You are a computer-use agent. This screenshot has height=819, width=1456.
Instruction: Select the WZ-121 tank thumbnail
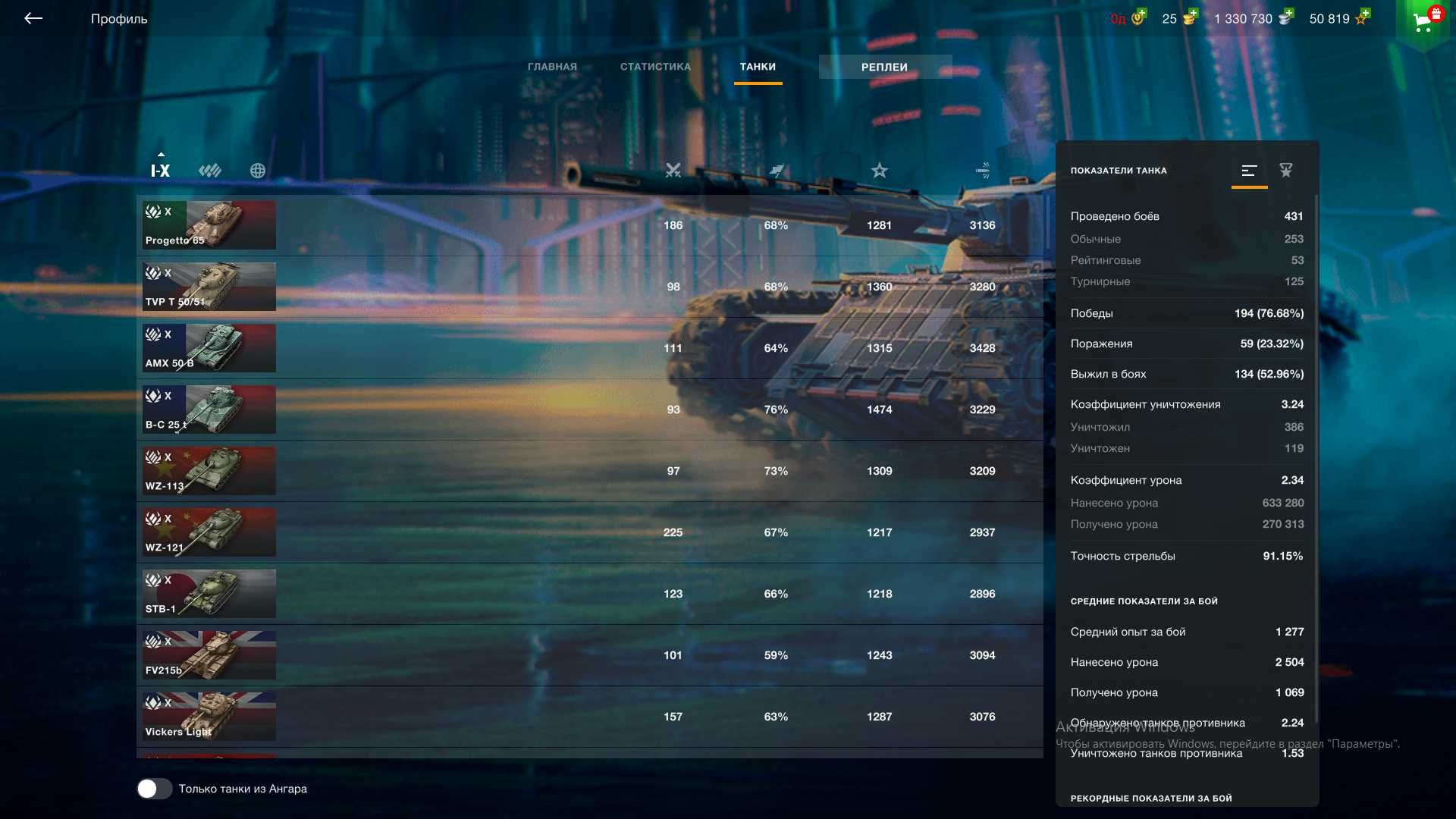click(x=209, y=532)
